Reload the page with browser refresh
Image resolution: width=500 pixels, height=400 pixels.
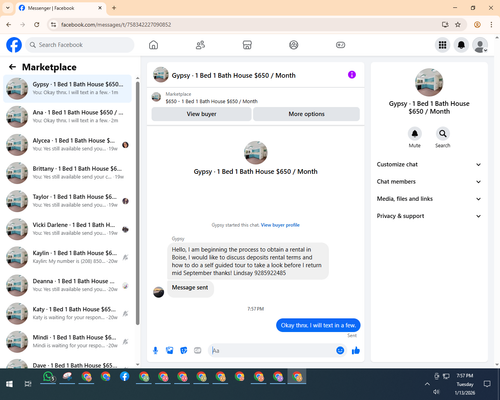[x=37, y=25]
